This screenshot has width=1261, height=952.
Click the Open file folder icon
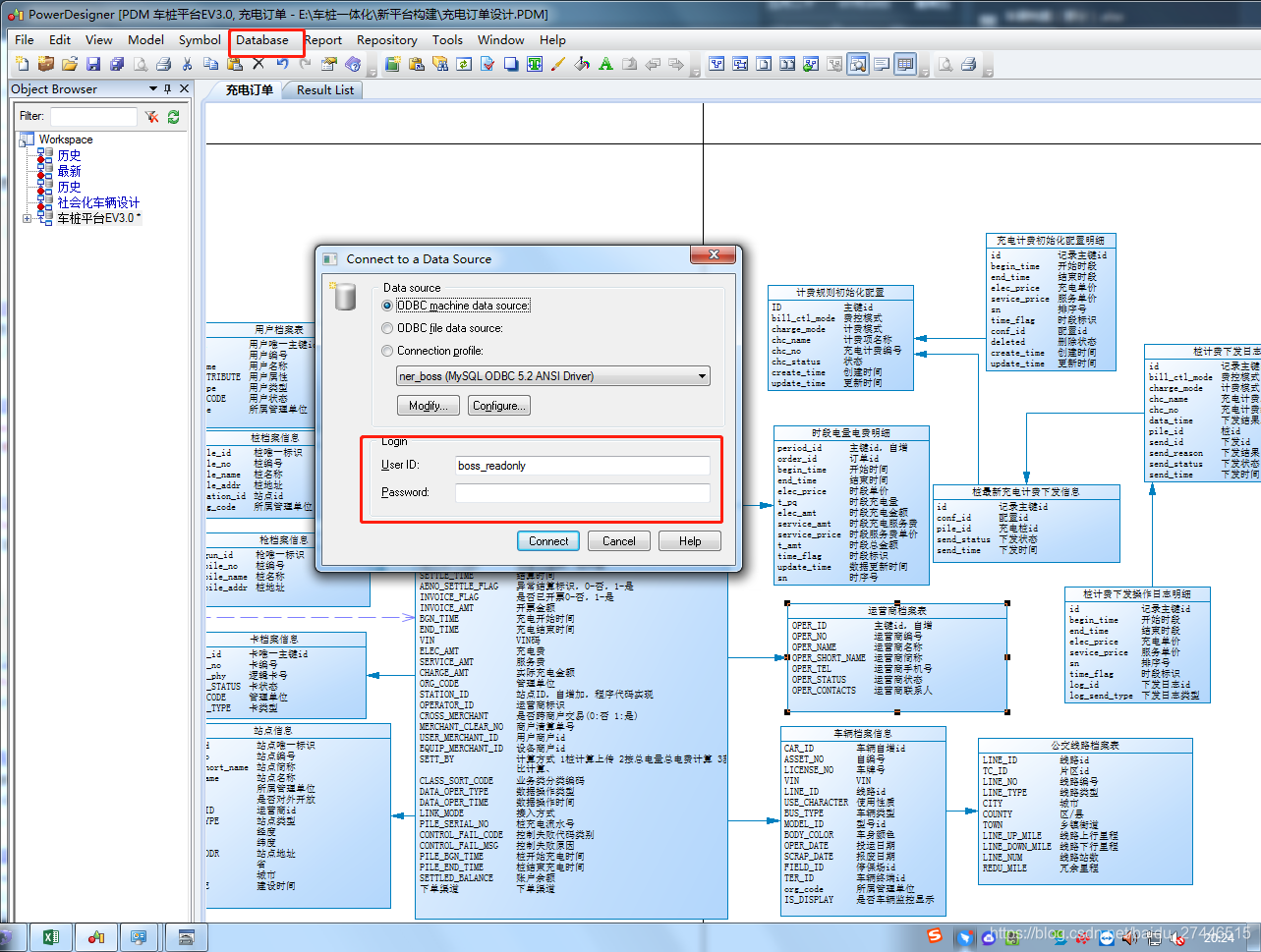coord(70,64)
